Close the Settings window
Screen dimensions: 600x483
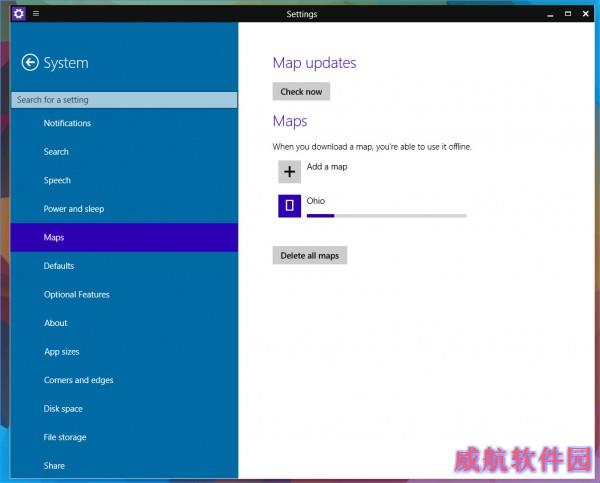tap(585, 14)
